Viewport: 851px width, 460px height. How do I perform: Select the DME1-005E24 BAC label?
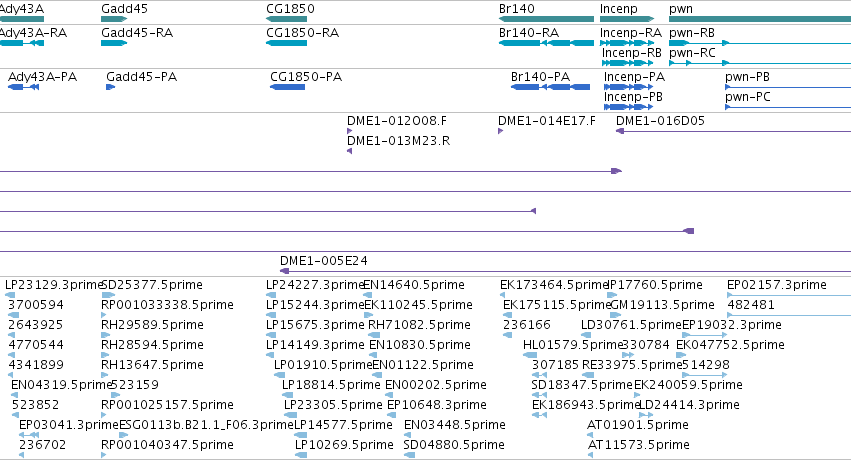coord(323,261)
